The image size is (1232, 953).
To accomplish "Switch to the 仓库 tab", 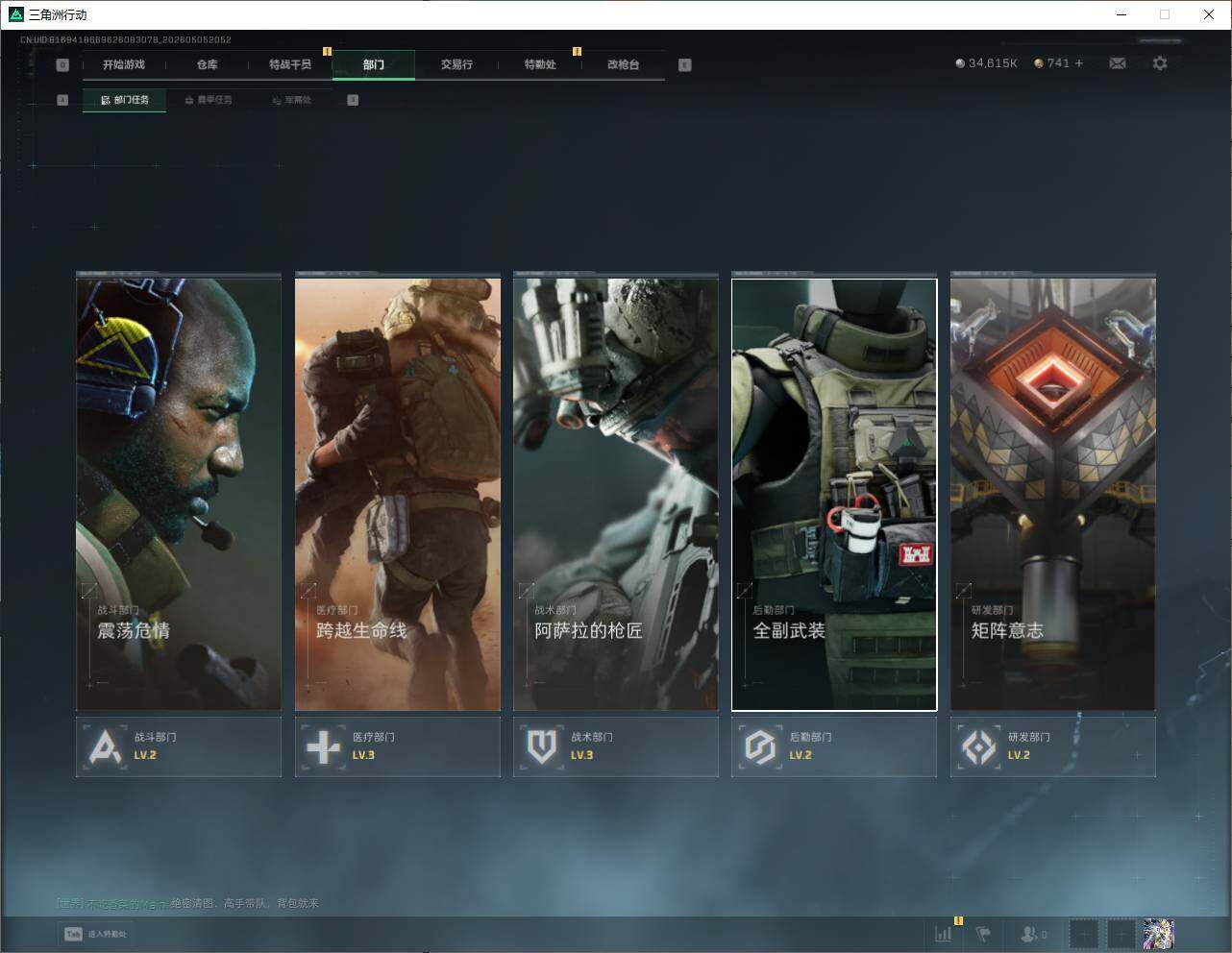I will [208, 64].
